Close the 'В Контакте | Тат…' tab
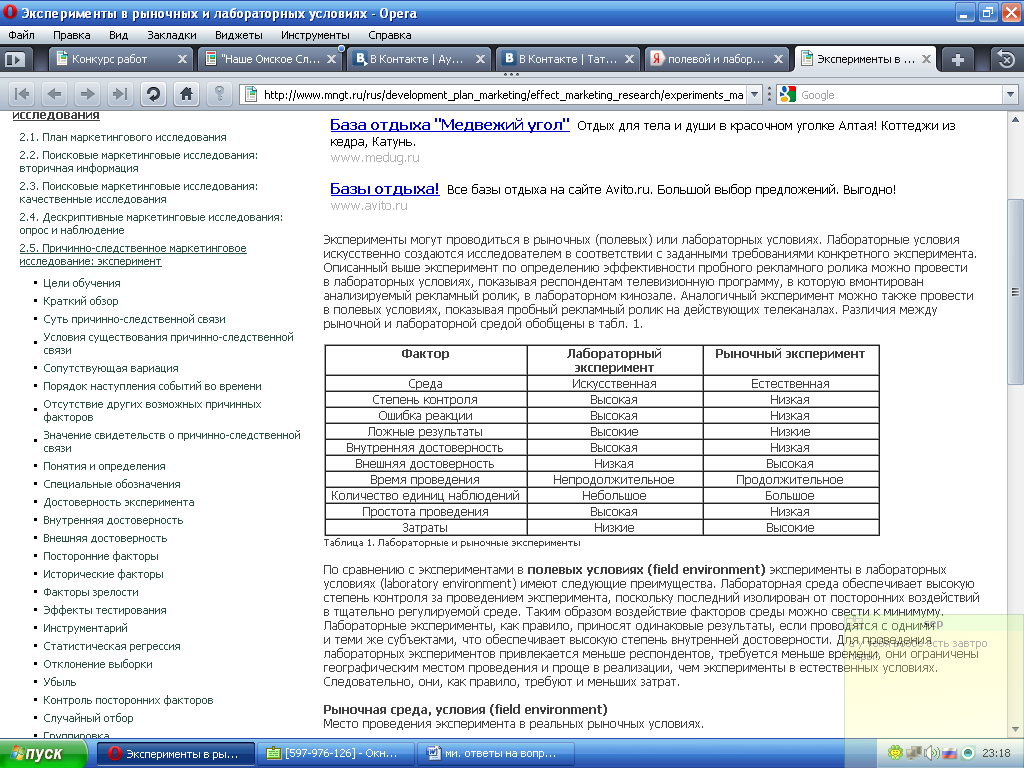1024x768 pixels. pos(629,59)
